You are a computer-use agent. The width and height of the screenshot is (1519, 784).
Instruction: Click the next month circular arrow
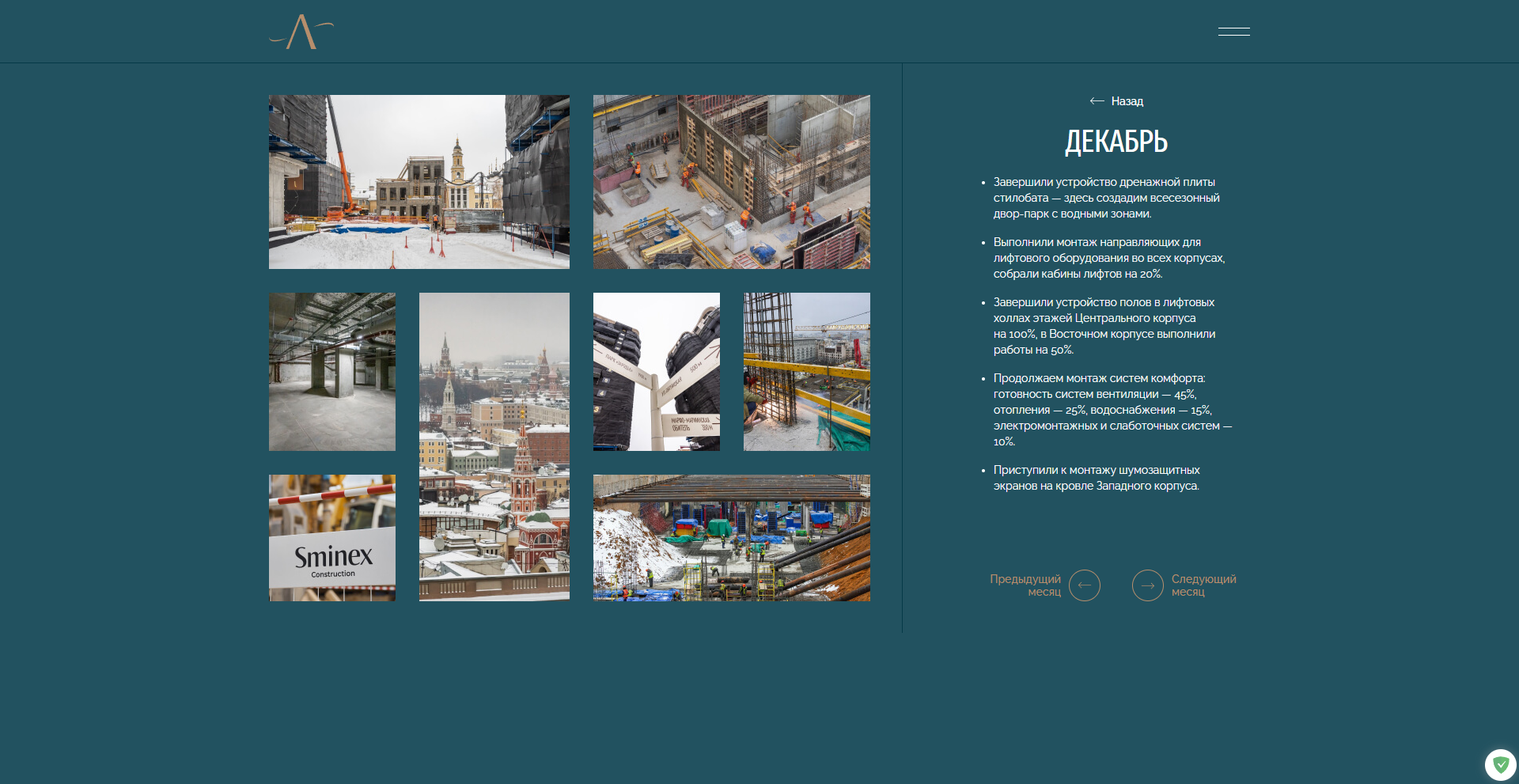click(1148, 585)
